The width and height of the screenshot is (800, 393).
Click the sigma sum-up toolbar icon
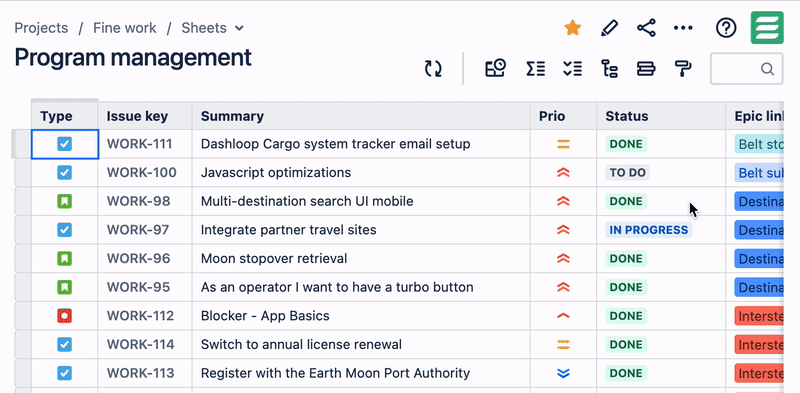[536, 68]
